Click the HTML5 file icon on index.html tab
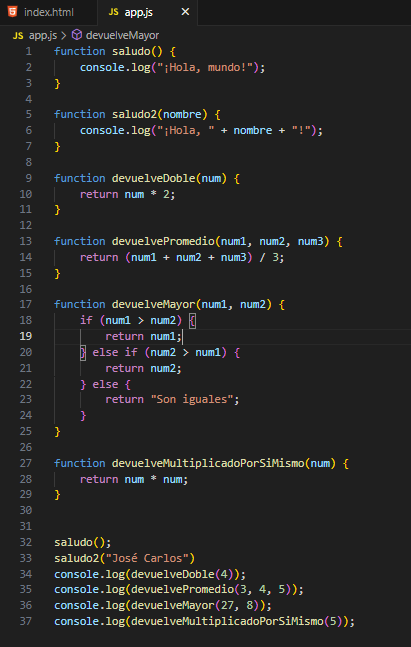This screenshot has height=647, width=411. point(13,12)
